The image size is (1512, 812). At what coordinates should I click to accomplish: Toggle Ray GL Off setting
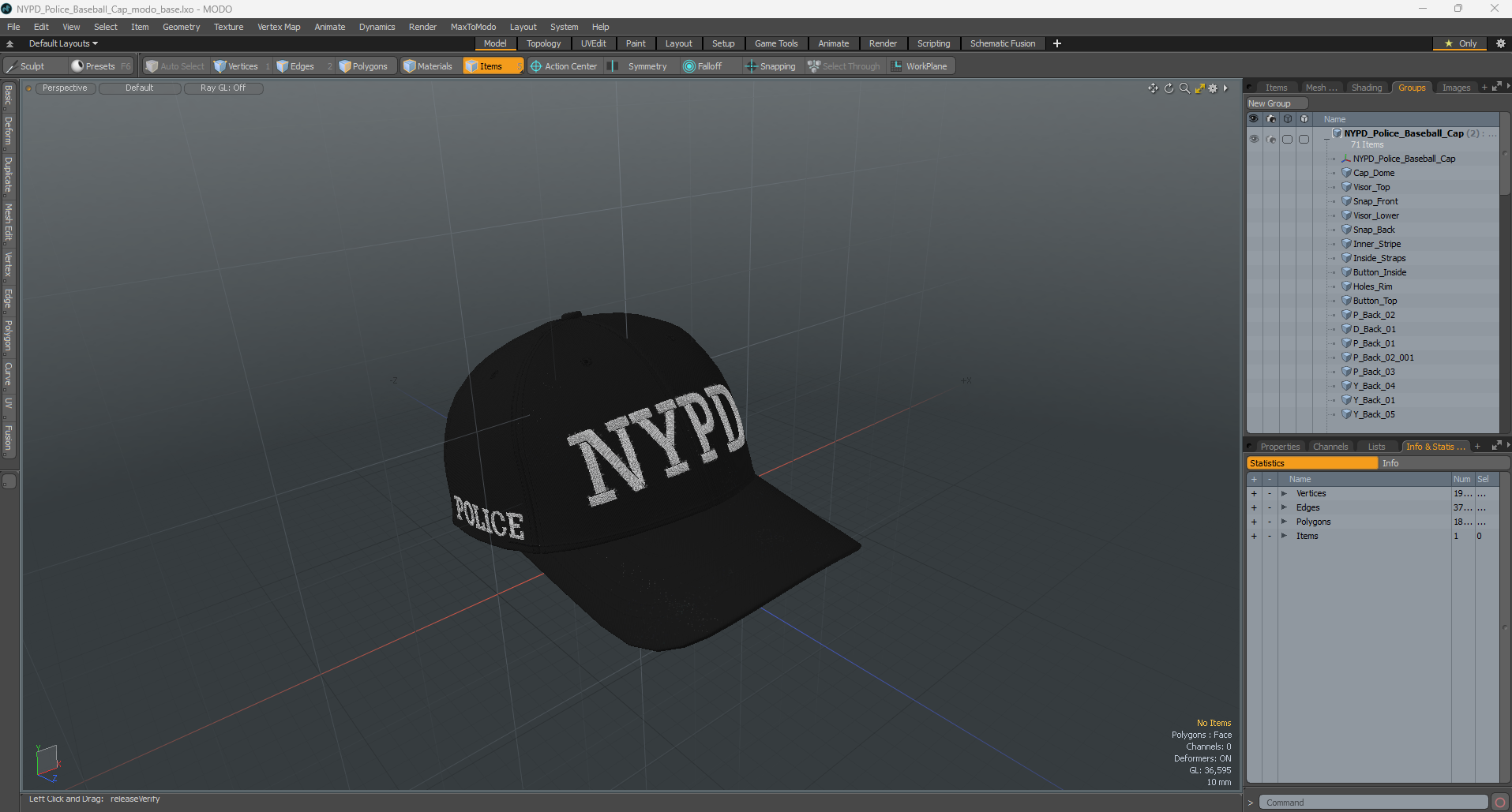223,88
